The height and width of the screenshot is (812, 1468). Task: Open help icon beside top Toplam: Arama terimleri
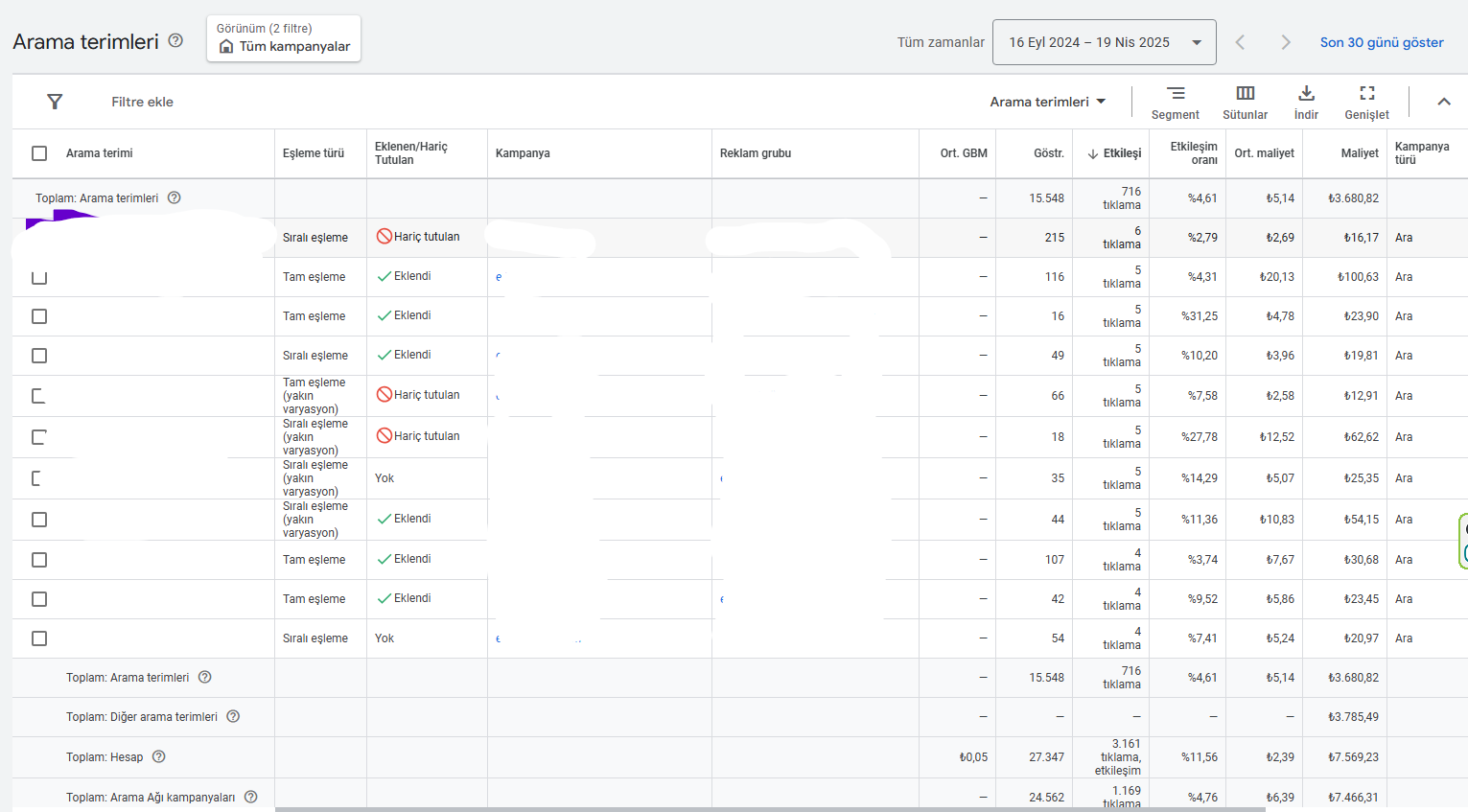tap(175, 197)
